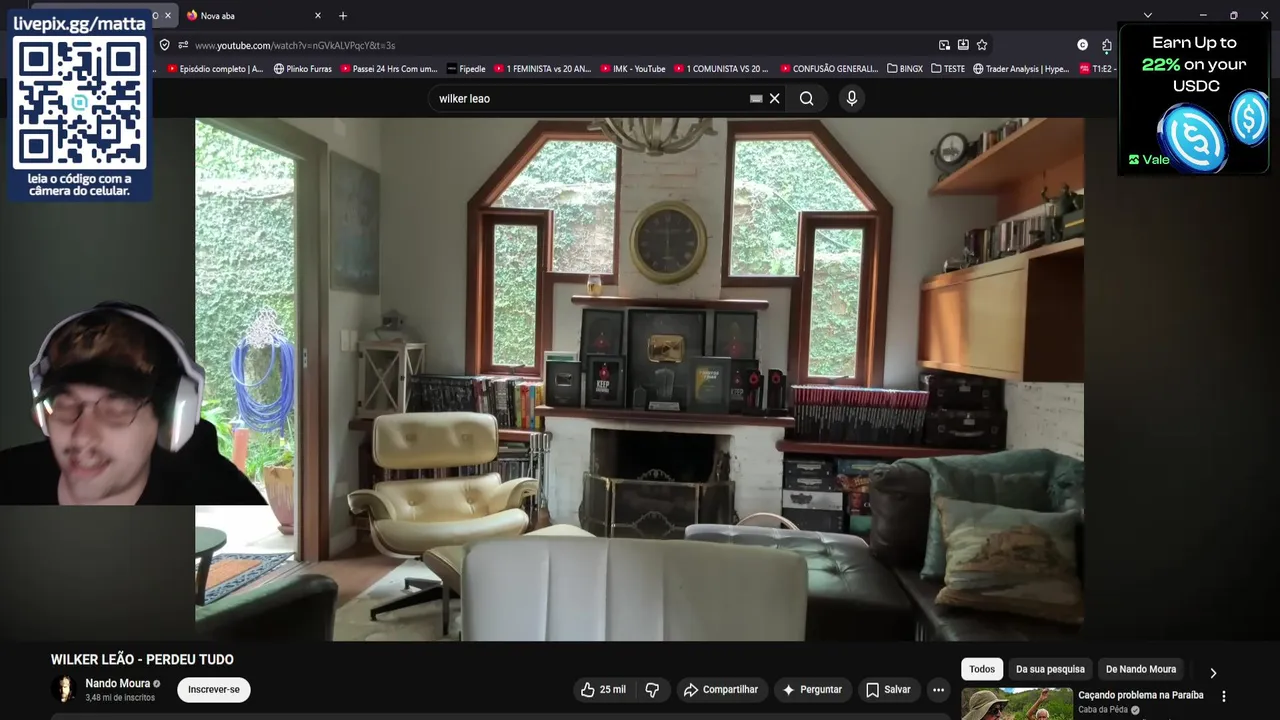Expand the TESTE bookmarks folder

click(x=948, y=69)
